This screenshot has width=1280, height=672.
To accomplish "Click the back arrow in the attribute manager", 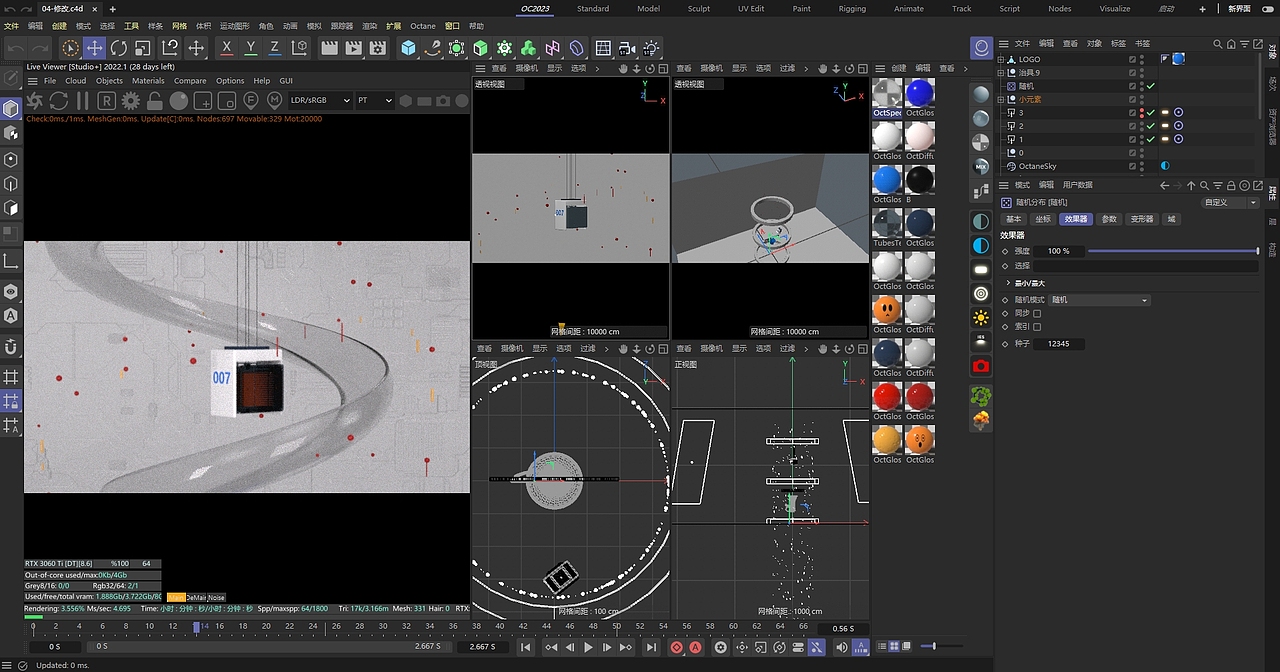I will click(1163, 185).
